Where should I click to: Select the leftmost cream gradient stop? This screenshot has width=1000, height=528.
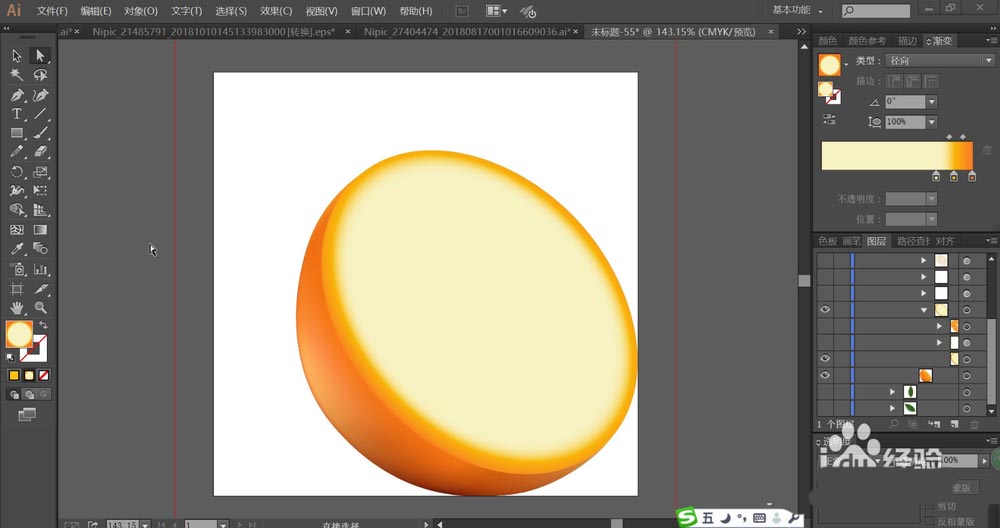(936, 177)
